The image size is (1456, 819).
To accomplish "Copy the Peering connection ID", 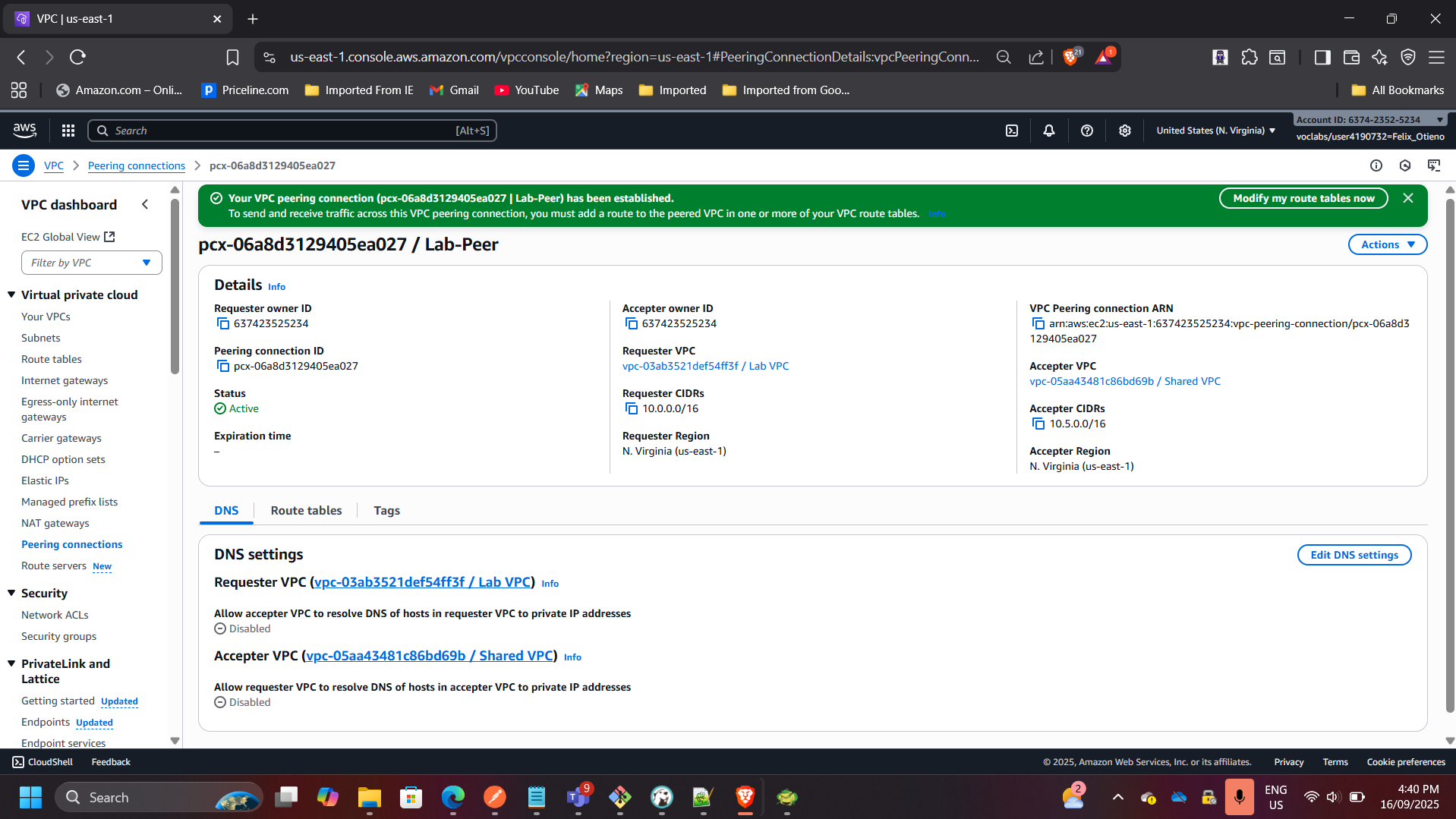I will click(x=223, y=366).
